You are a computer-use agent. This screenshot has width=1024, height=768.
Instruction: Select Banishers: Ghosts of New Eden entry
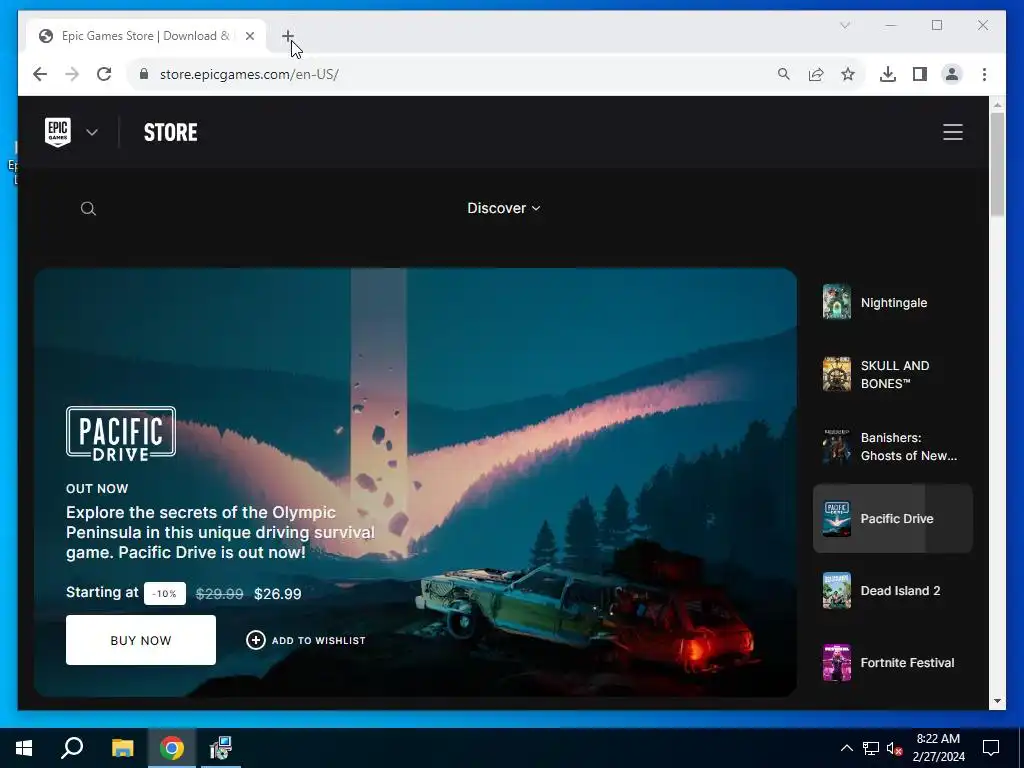[x=893, y=447]
